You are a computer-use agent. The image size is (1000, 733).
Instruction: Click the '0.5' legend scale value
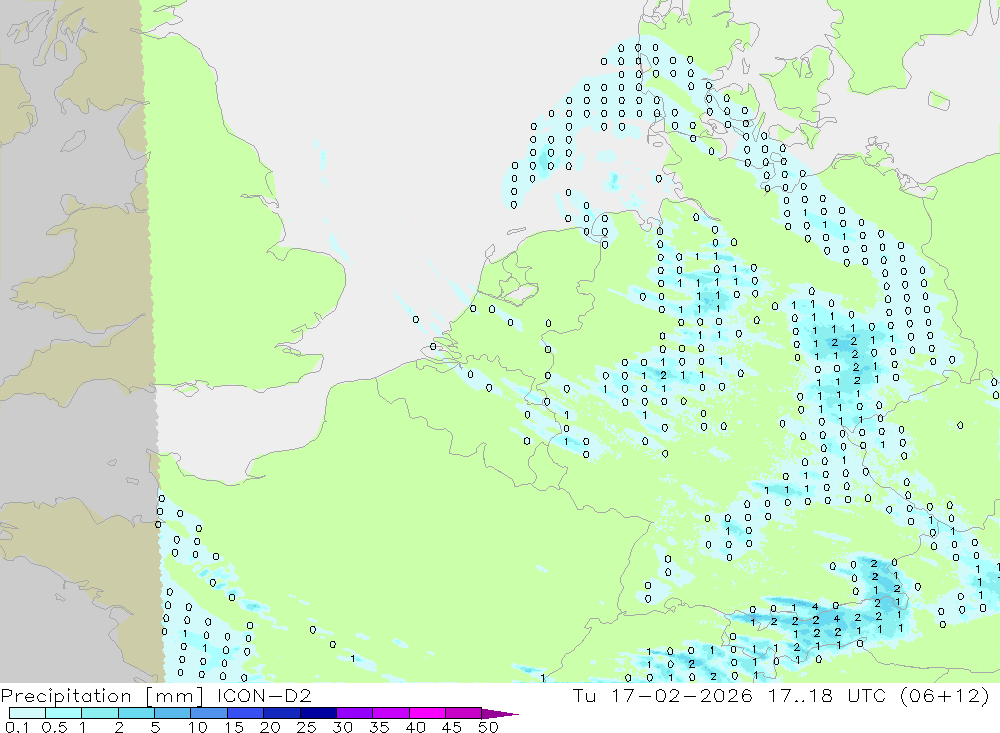click(x=54, y=727)
